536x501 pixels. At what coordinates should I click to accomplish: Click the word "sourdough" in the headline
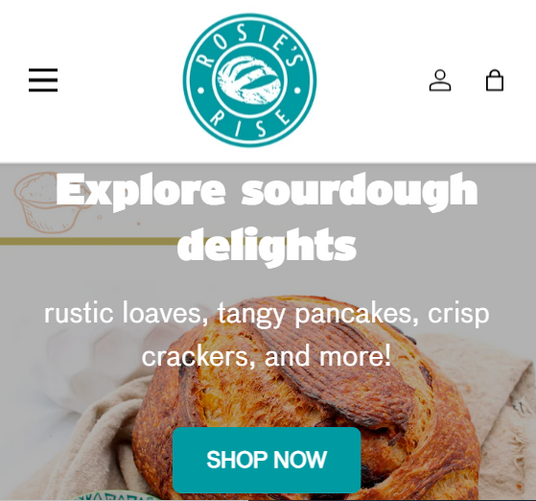(359, 191)
